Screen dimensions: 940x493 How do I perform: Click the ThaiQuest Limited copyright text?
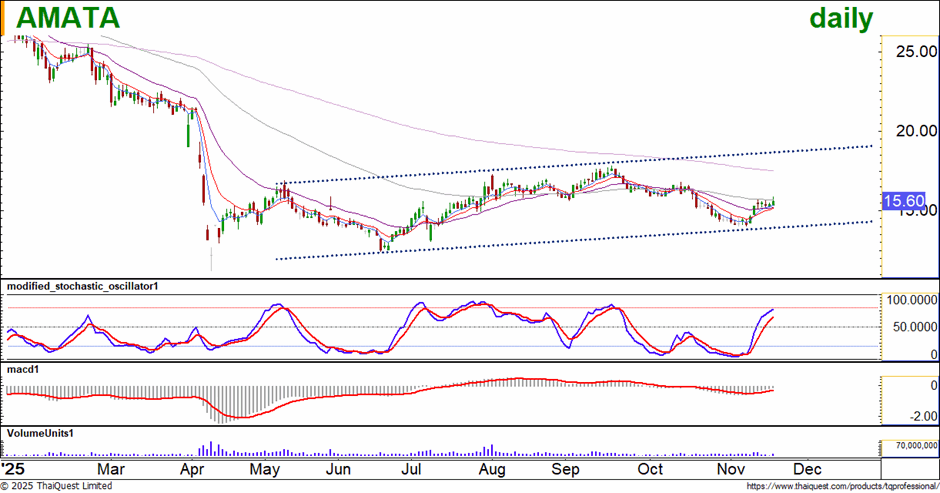[x=56, y=486]
